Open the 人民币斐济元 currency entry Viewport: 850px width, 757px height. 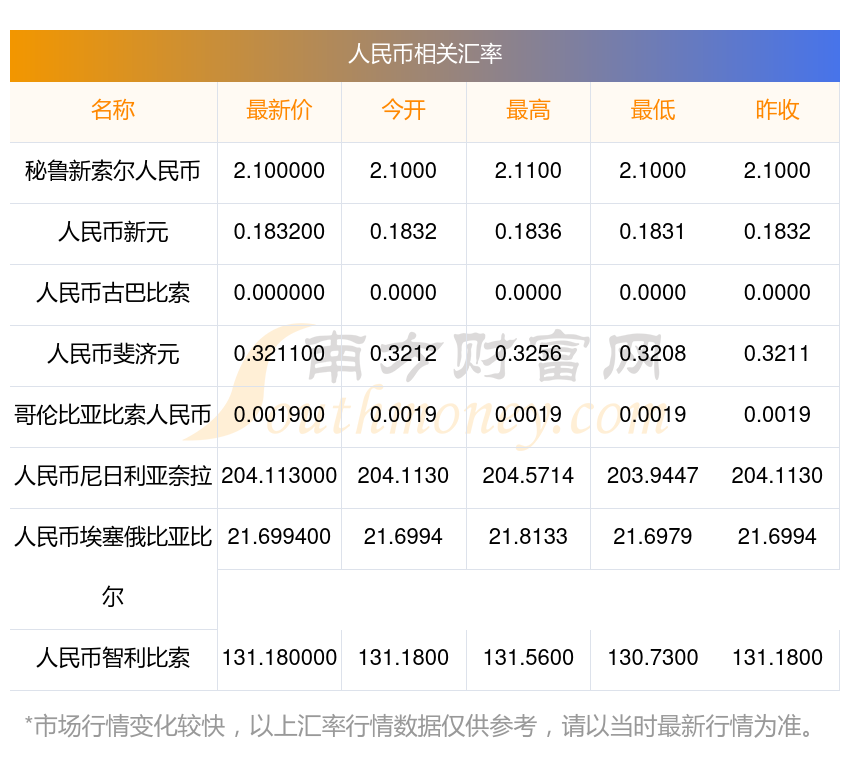113,354
